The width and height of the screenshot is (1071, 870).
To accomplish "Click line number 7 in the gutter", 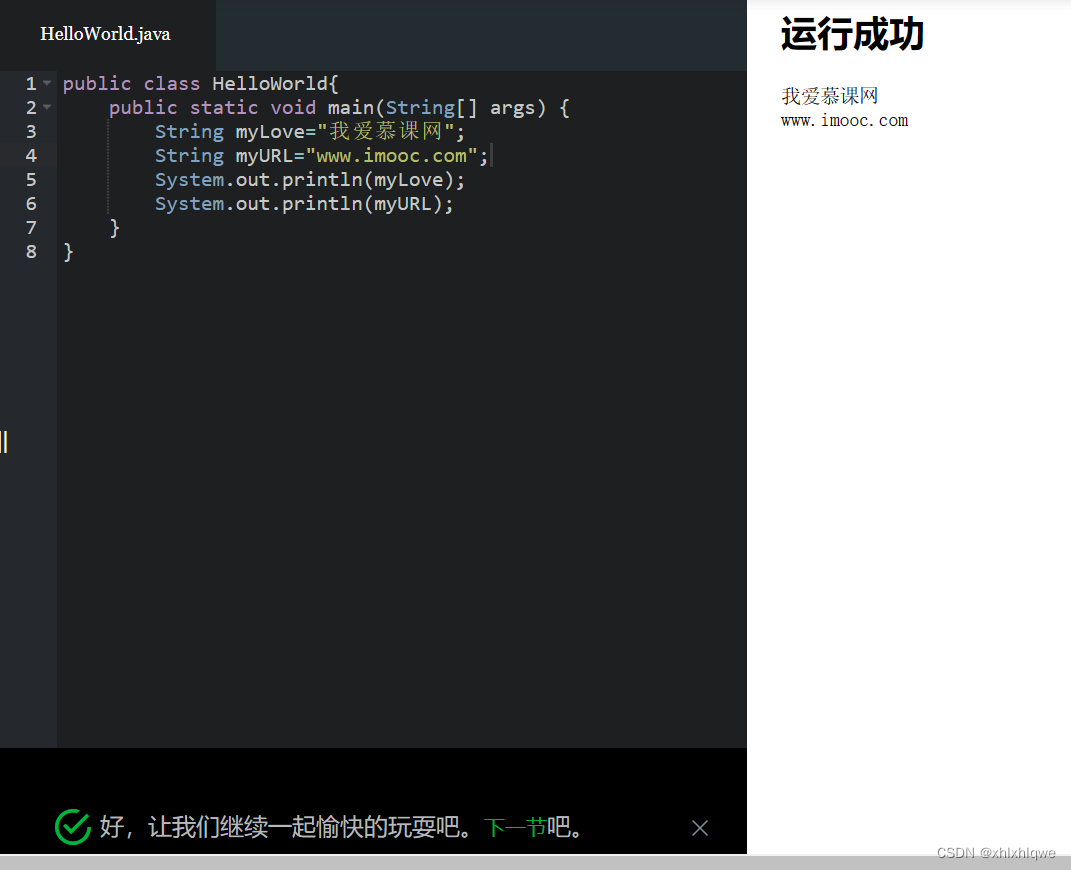I will pyautogui.click(x=31, y=227).
